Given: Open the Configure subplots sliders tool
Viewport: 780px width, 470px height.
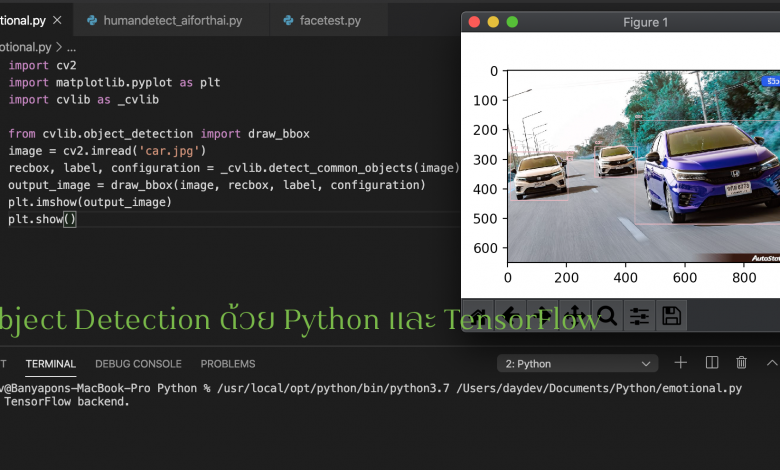Looking at the screenshot, I should [x=639, y=316].
